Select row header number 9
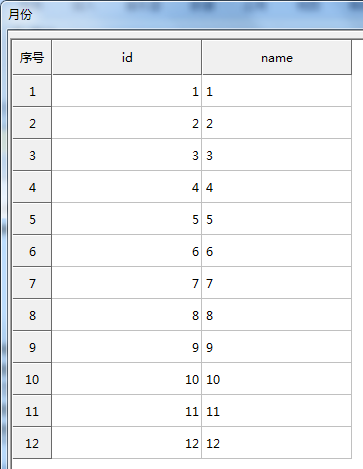This screenshot has width=363, height=469. tap(32, 347)
